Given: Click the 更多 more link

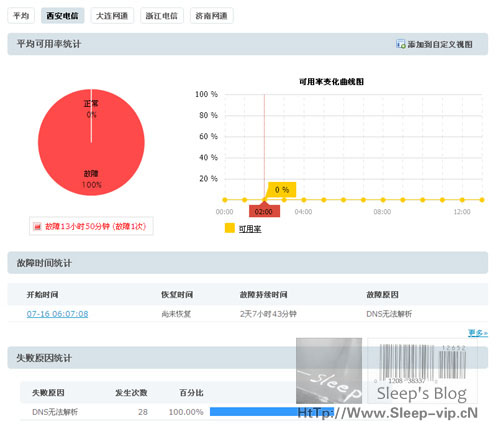Looking at the screenshot, I should coord(478,333).
